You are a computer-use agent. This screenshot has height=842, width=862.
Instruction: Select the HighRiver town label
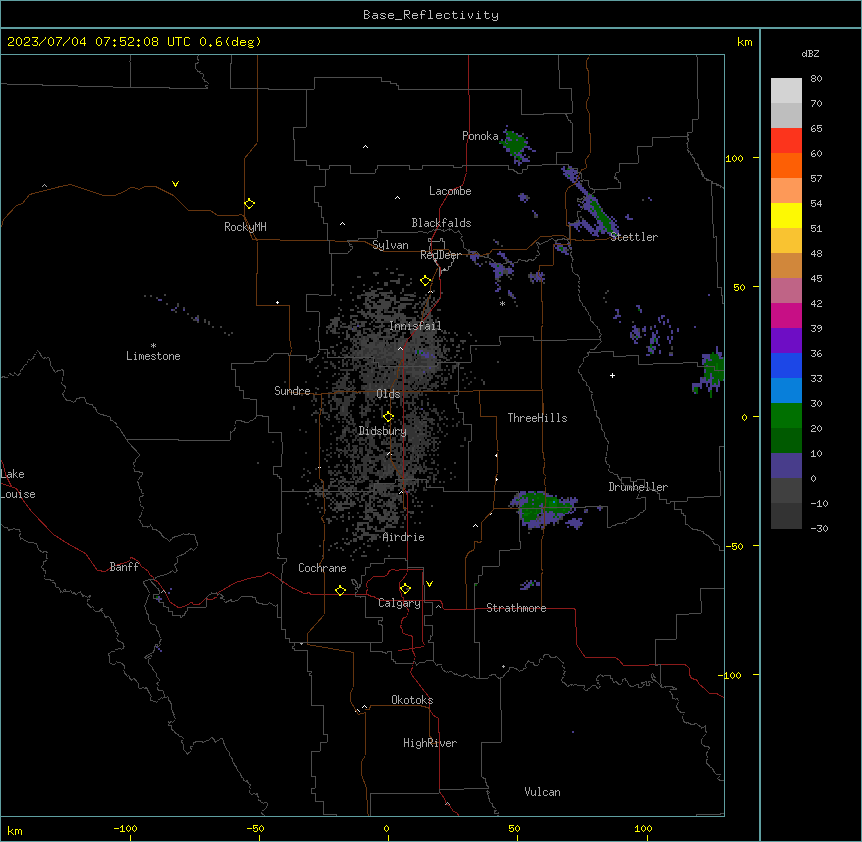[x=430, y=743]
